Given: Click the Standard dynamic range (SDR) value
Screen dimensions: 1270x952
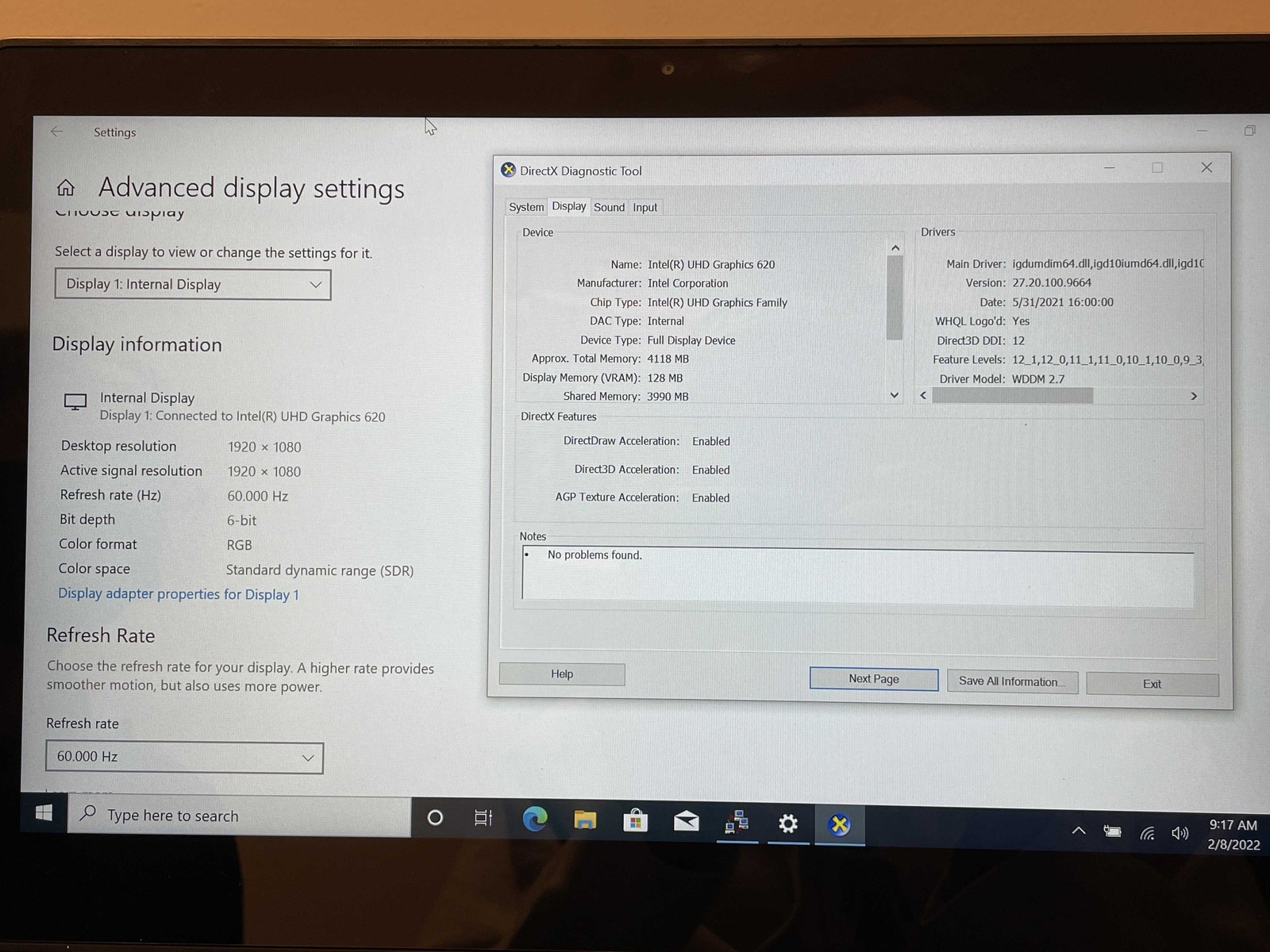Looking at the screenshot, I should point(320,570).
